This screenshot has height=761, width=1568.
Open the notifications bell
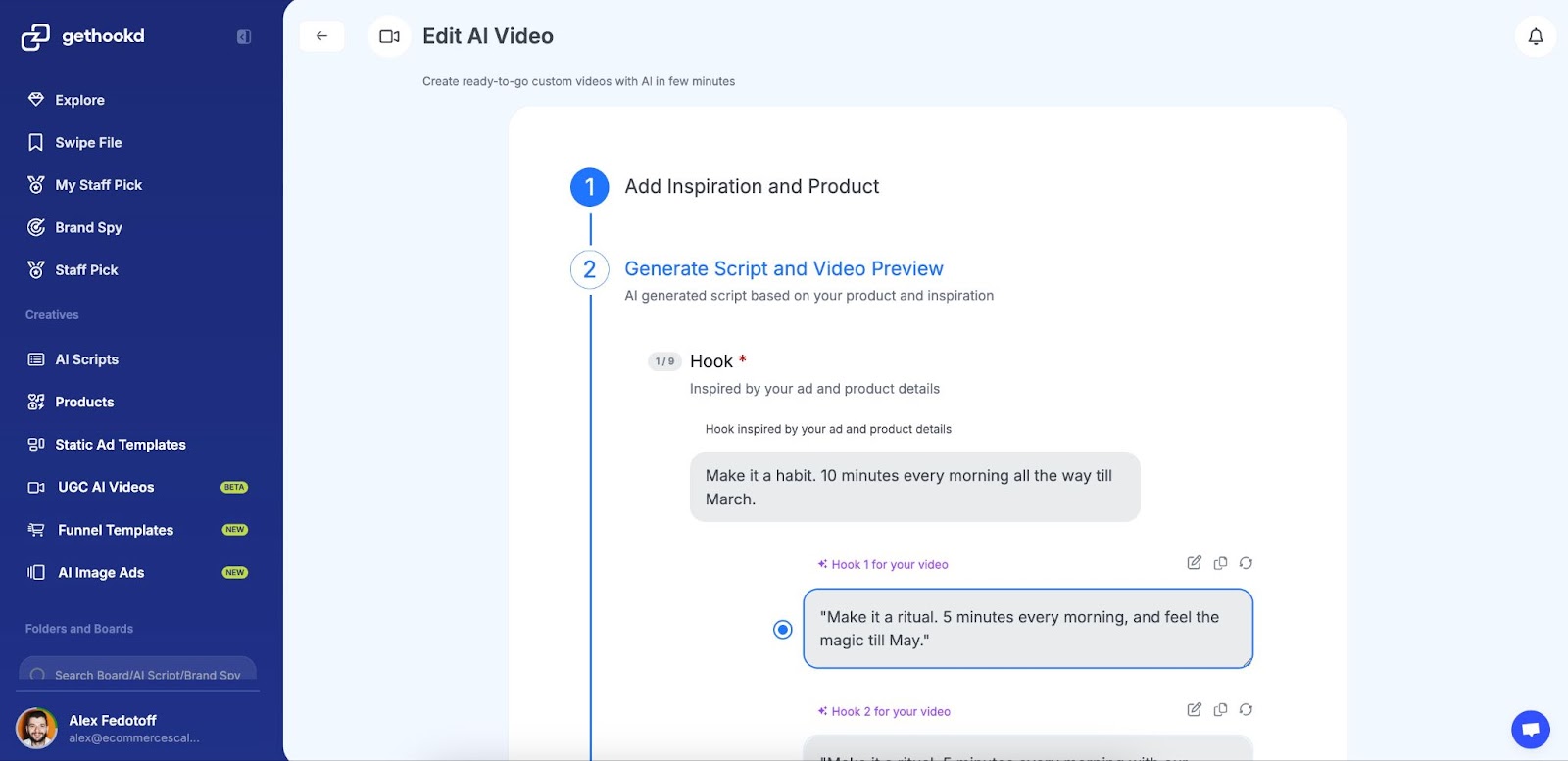[1535, 36]
